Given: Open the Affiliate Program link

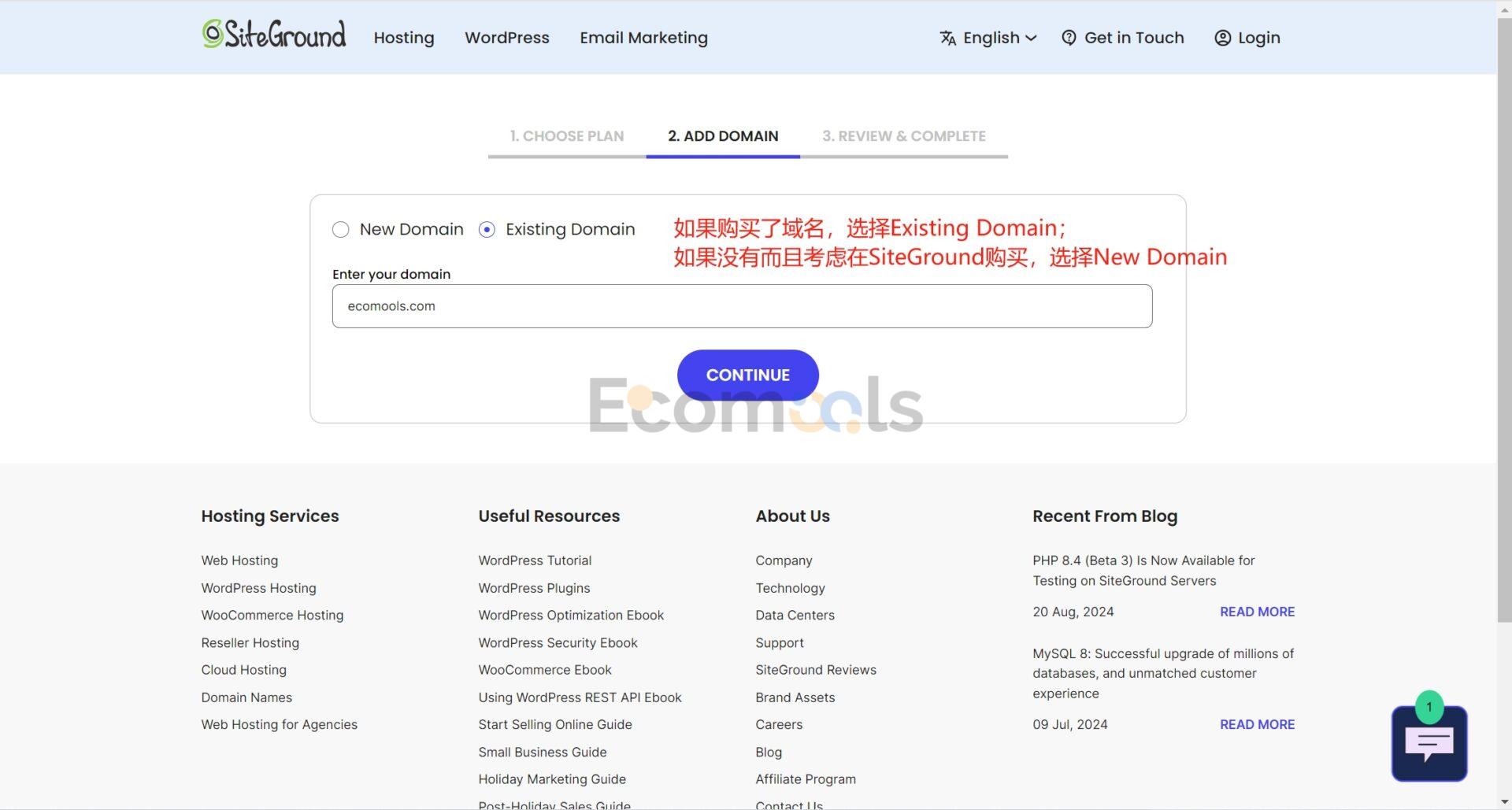Looking at the screenshot, I should click(x=806, y=779).
